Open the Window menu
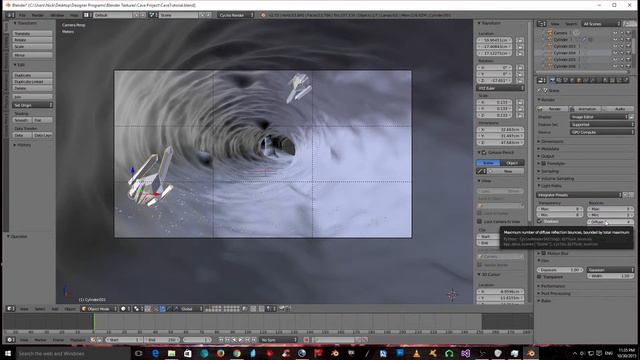The height and width of the screenshot is (360, 640). (x=57, y=15)
